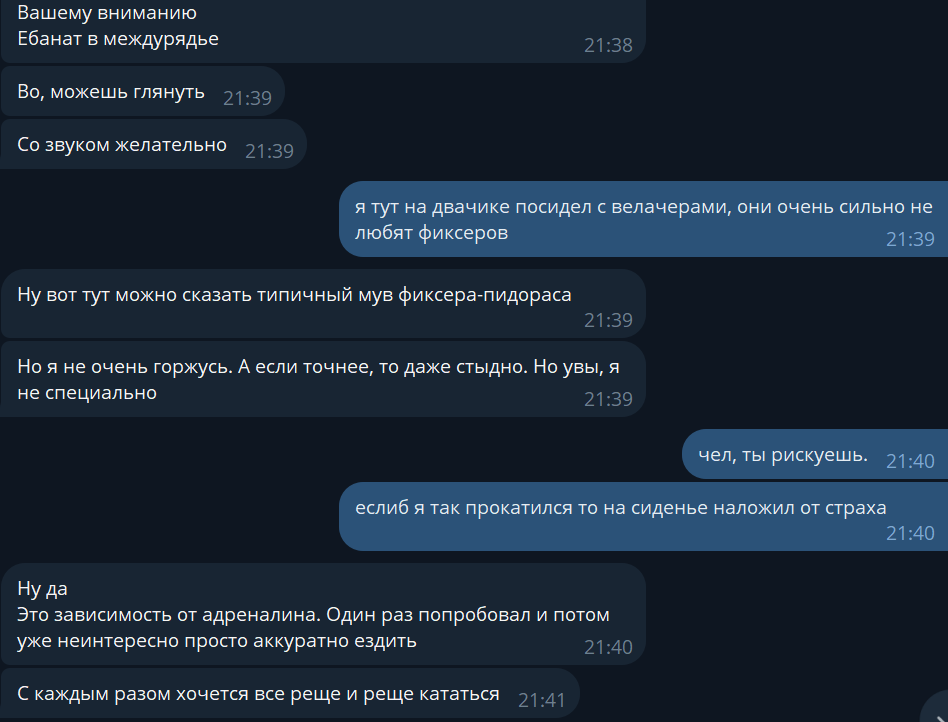
Task: Click the 21:39 timestamp beside 'Во, можешь глянуть'
Action: tap(247, 98)
